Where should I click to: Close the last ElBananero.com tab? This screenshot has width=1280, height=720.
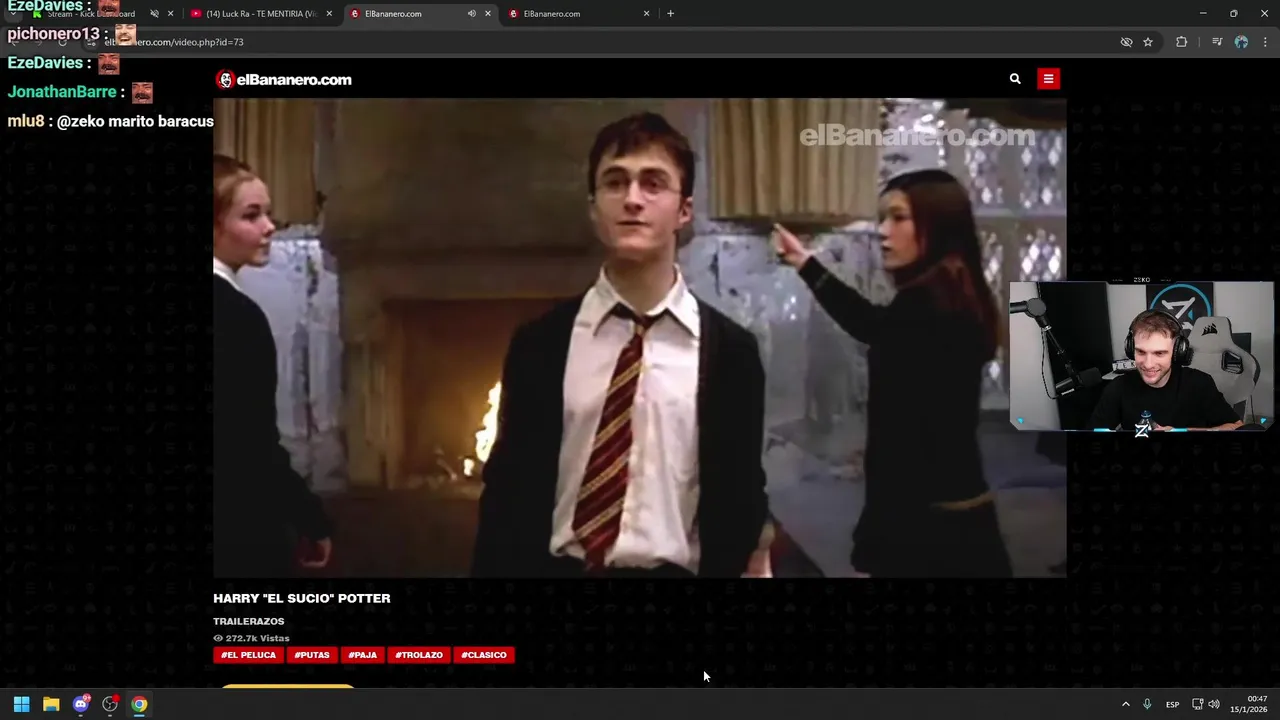tap(646, 14)
